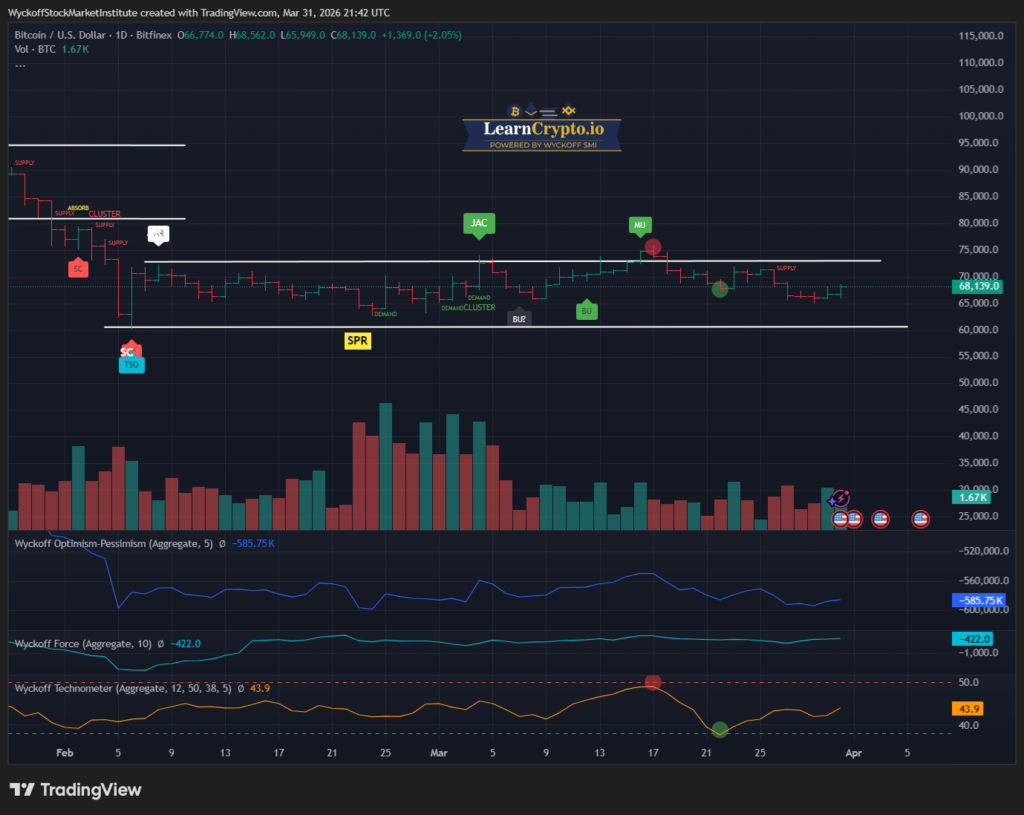Click the green circle marker on price chart
Image resolution: width=1024 pixels, height=815 pixels.
(x=720, y=289)
